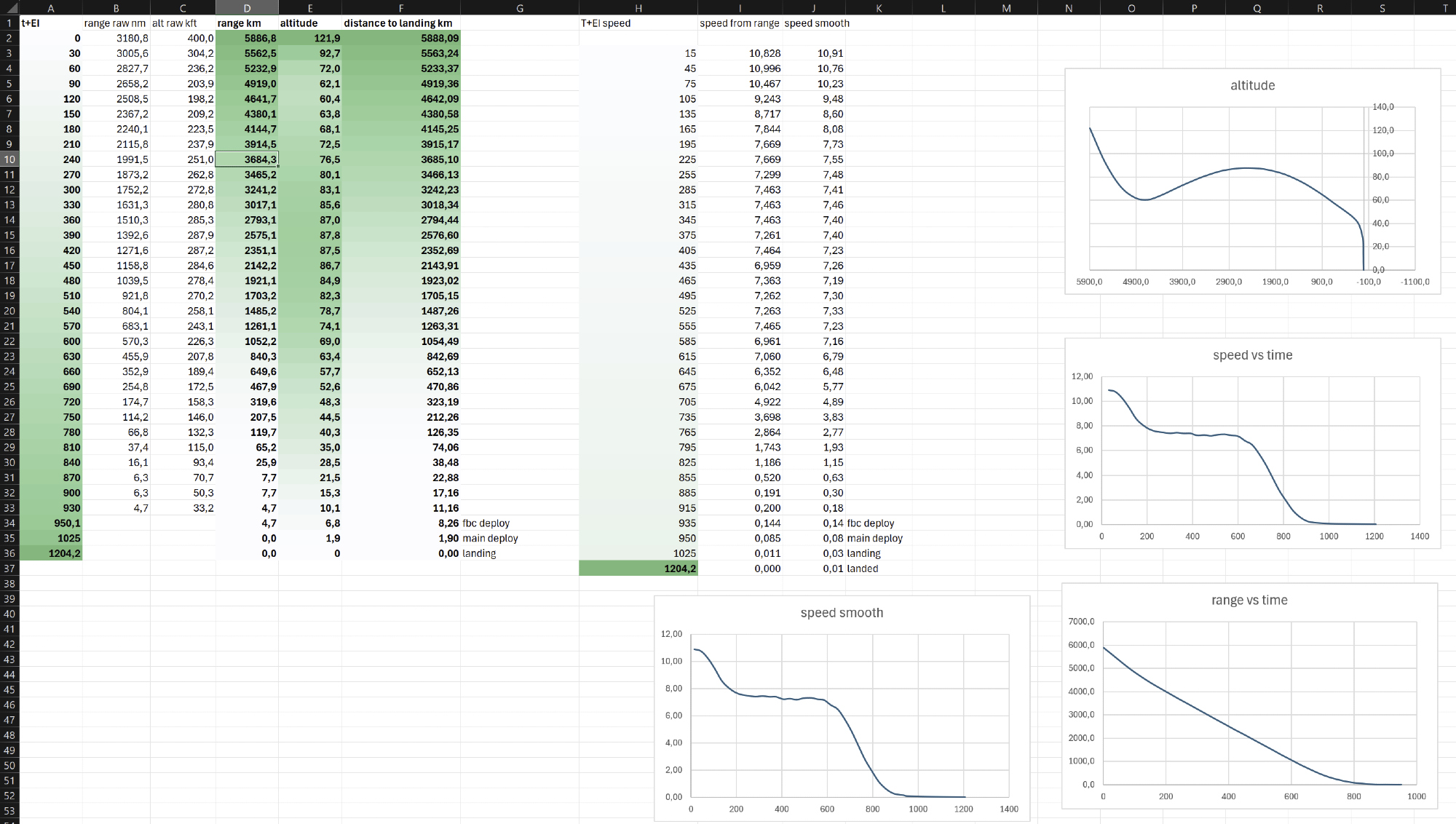Select the 'distance to landing km' header cell
The height and width of the screenshot is (824, 1456).
click(400, 23)
